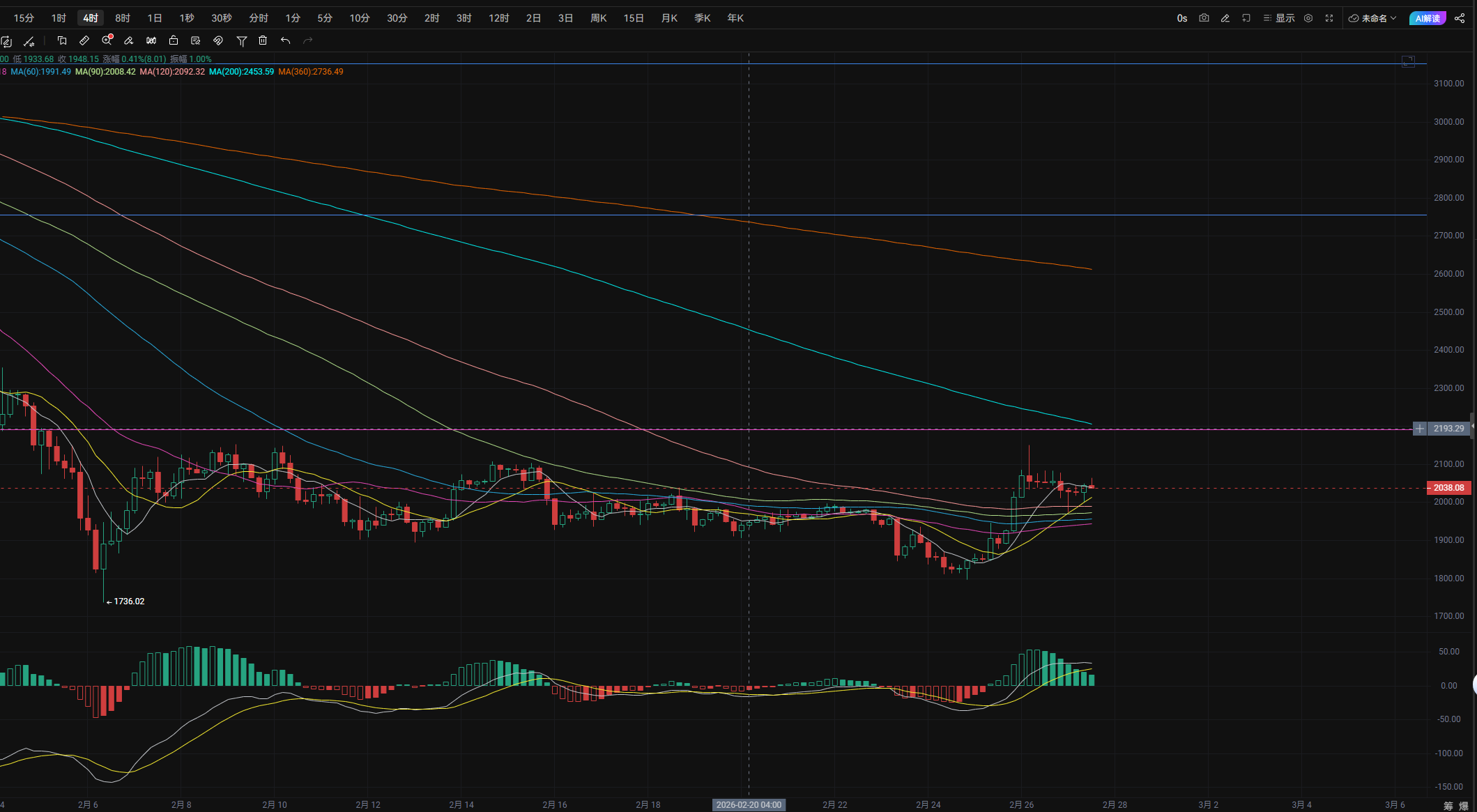Select the 15分 timeframe

24,18
